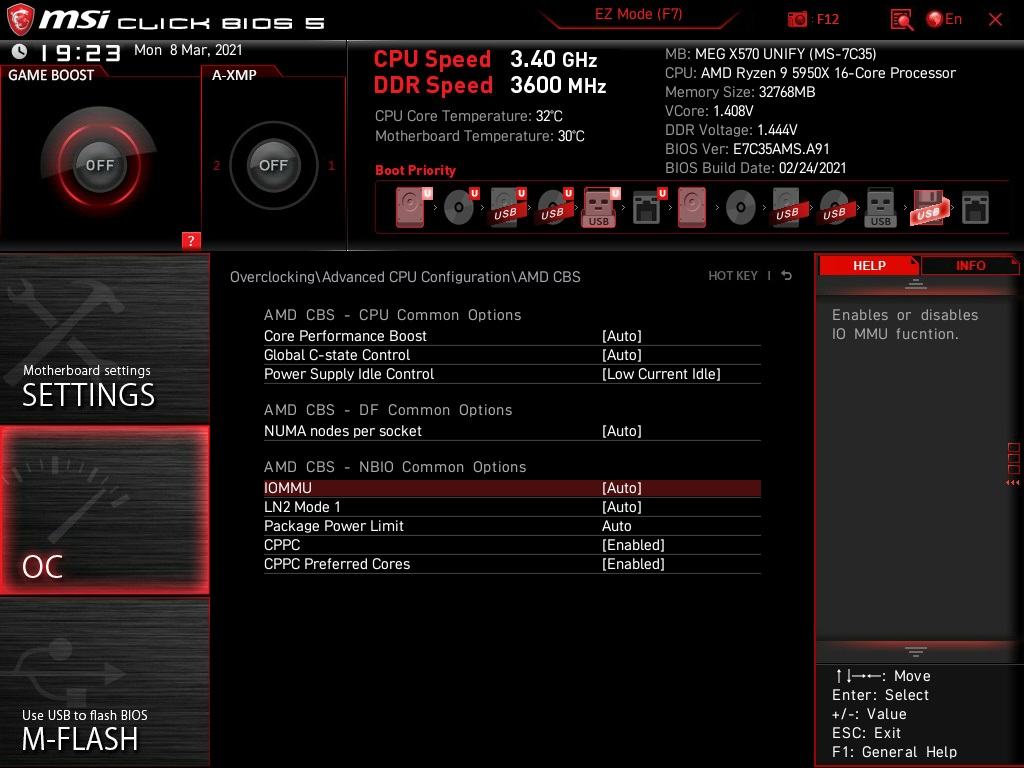Select the UEFI USB key boot device icon

point(600,207)
